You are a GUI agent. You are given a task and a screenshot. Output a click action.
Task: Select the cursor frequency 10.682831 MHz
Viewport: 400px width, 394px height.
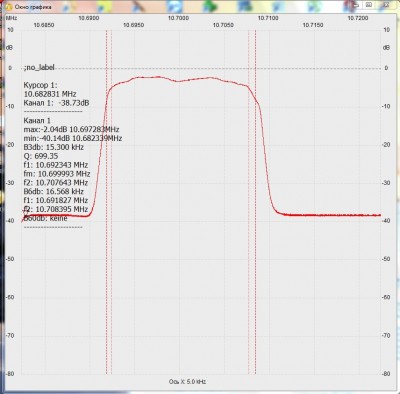click(50, 94)
